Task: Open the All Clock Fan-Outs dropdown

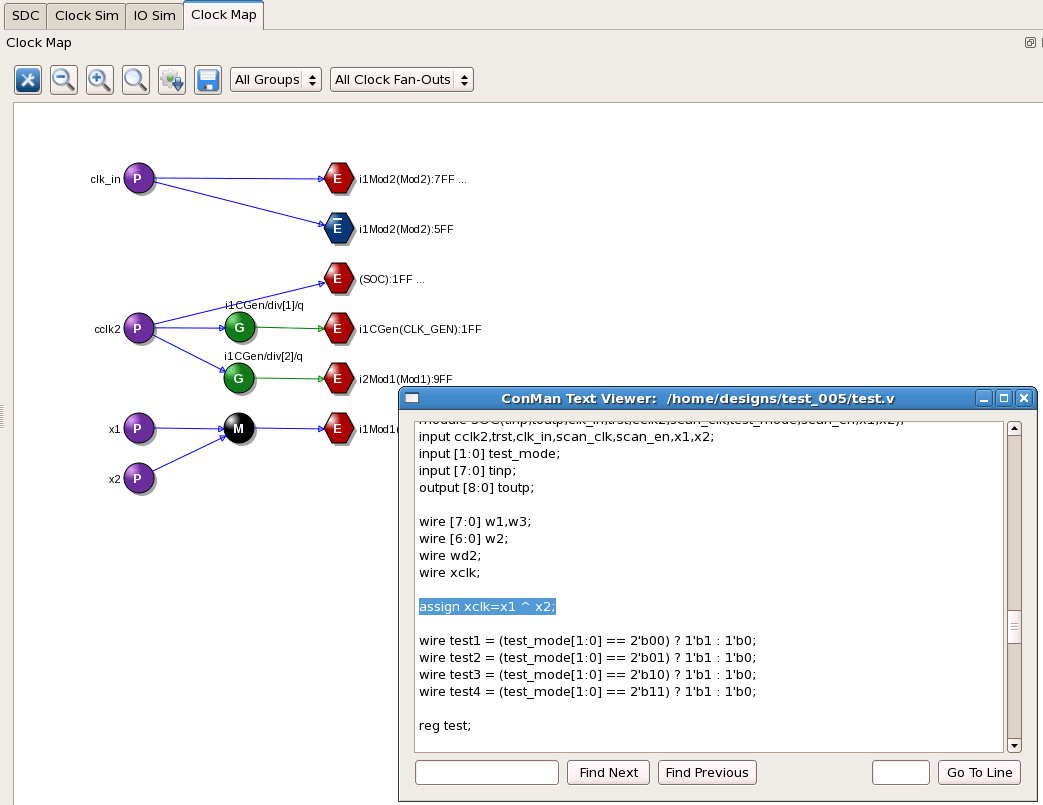Action: [401, 80]
